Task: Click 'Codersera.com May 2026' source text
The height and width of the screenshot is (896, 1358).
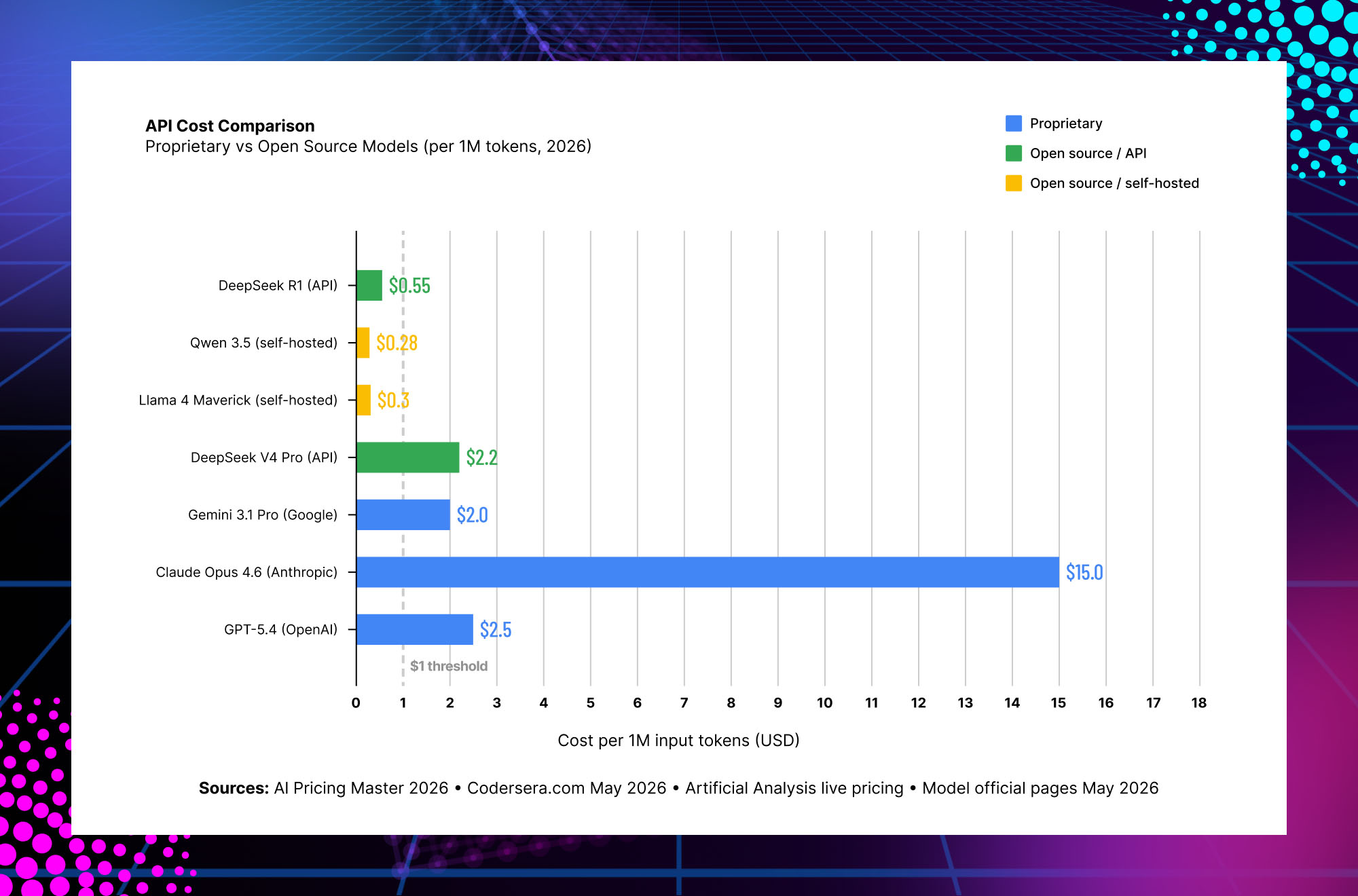Action: [x=567, y=788]
